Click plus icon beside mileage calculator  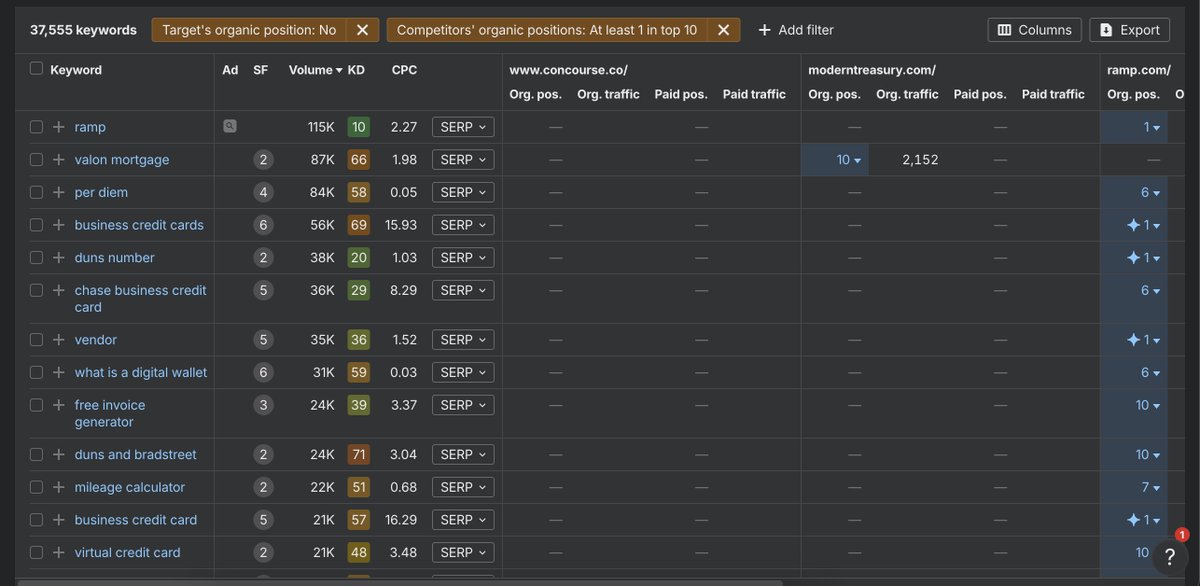59,487
